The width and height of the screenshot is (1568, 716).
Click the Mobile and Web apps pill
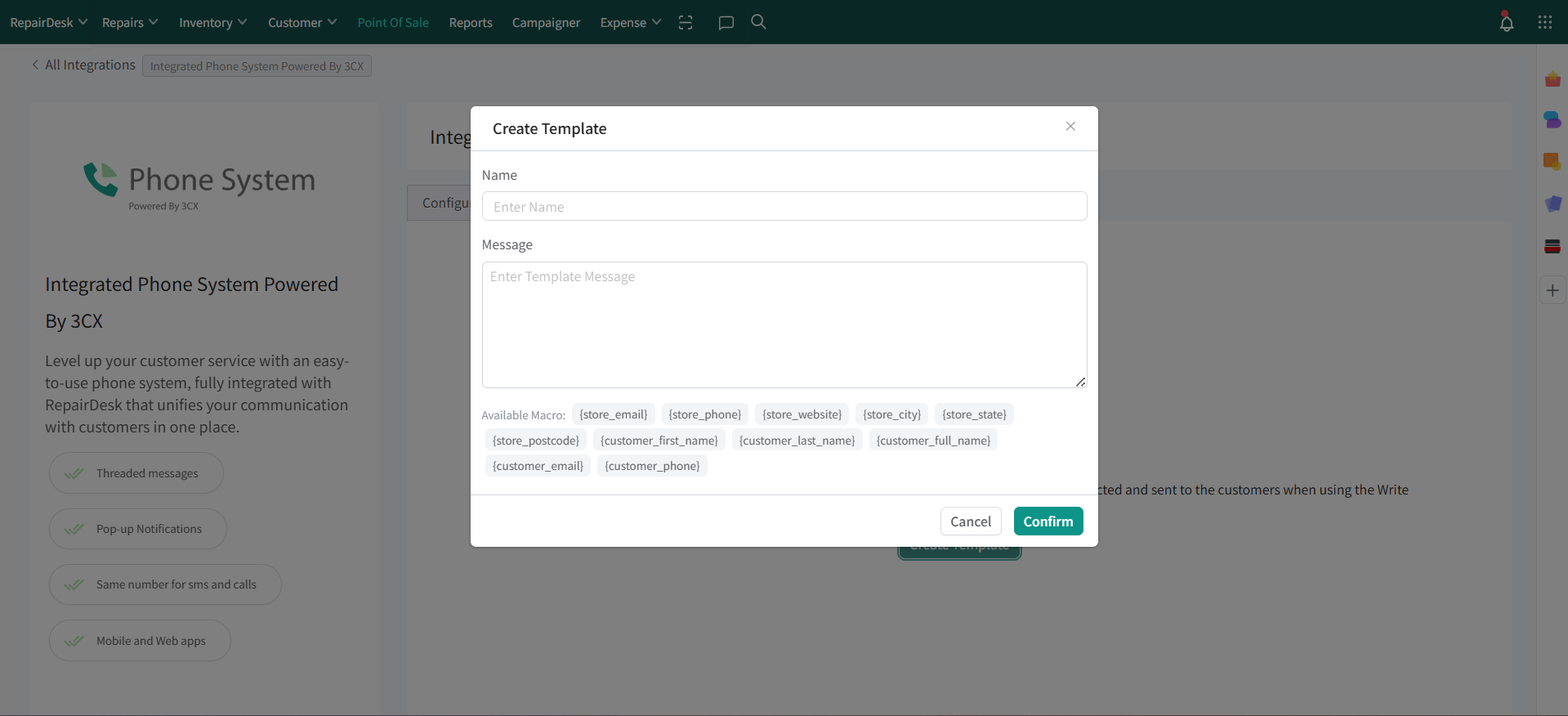tap(140, 641)
